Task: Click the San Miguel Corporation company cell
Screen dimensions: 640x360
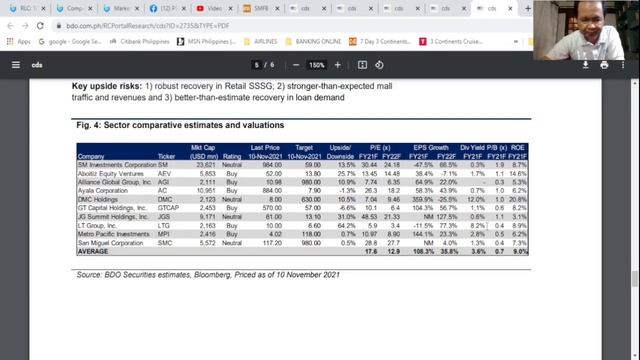Action: pyautogui.click(x=110, y=243)
